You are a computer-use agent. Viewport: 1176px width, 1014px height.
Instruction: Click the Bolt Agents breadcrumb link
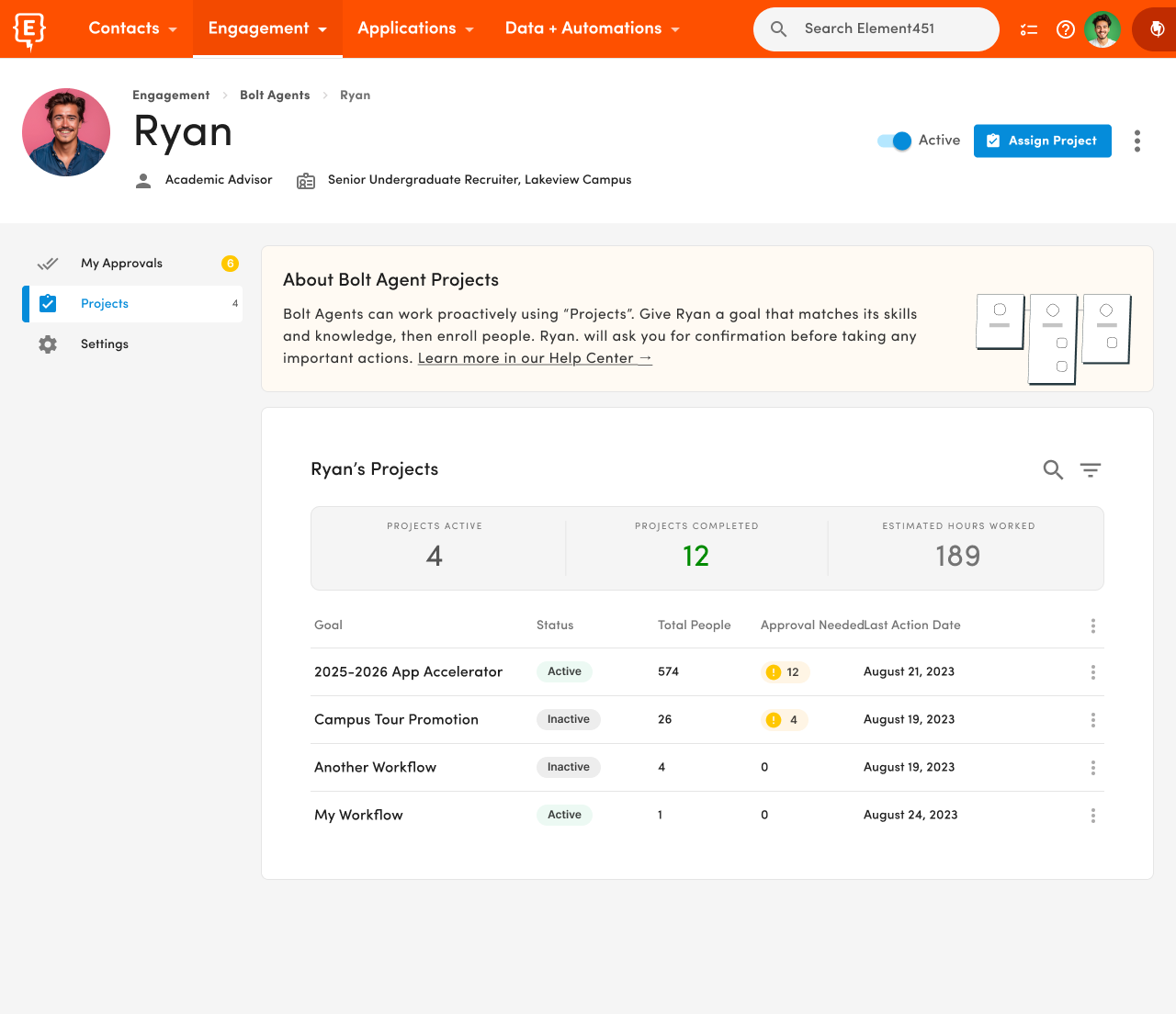(275, 96)
